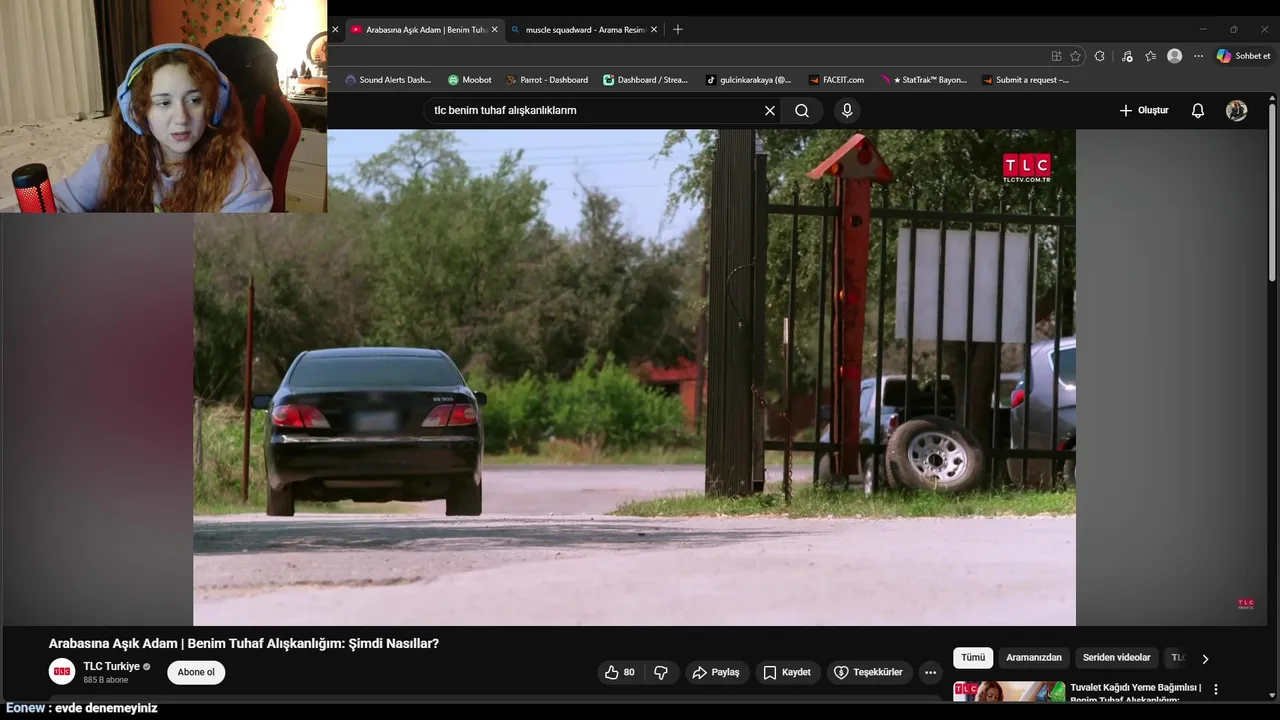Open a new browser tab
The image size is (1280, 720).
click(678, 30)
